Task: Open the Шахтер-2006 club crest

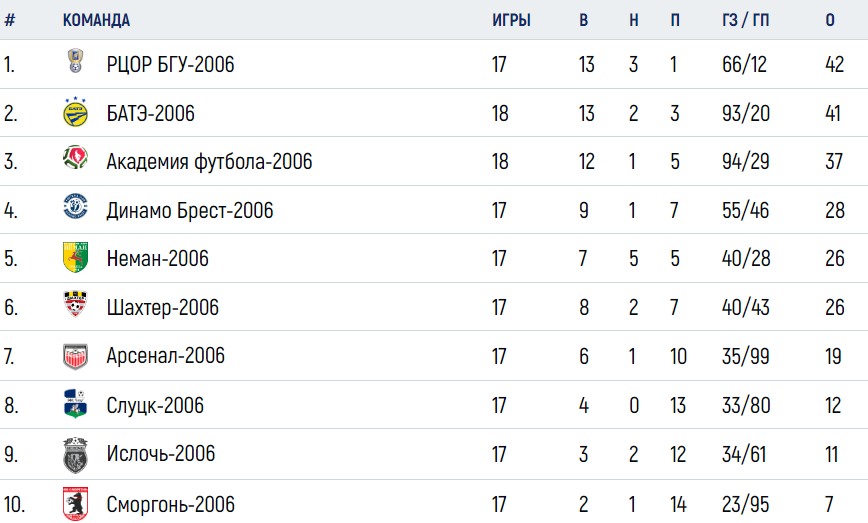Action: click(x=75, y=304)
